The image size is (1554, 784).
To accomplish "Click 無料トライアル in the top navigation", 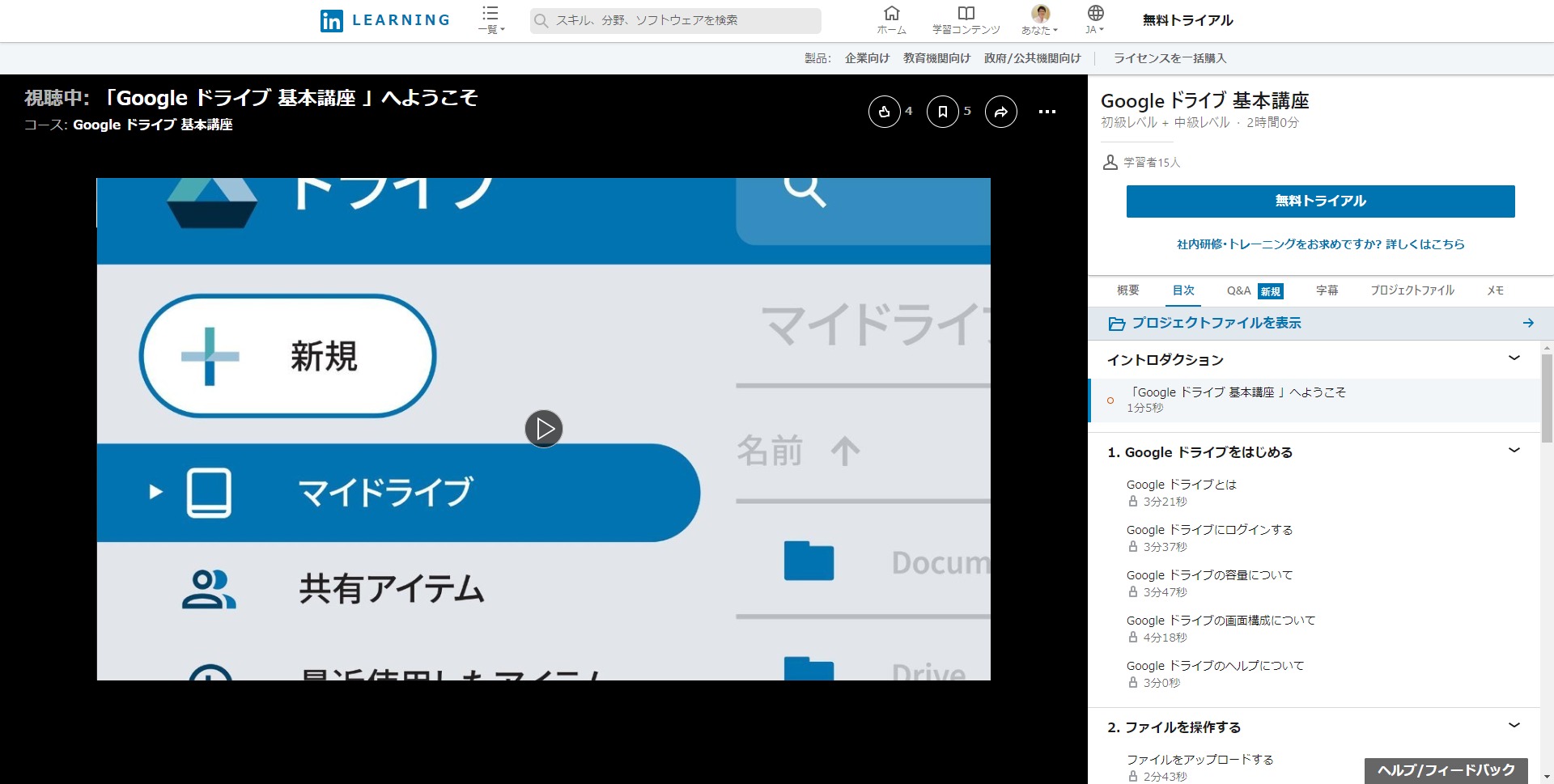I will coord(1187,20).
